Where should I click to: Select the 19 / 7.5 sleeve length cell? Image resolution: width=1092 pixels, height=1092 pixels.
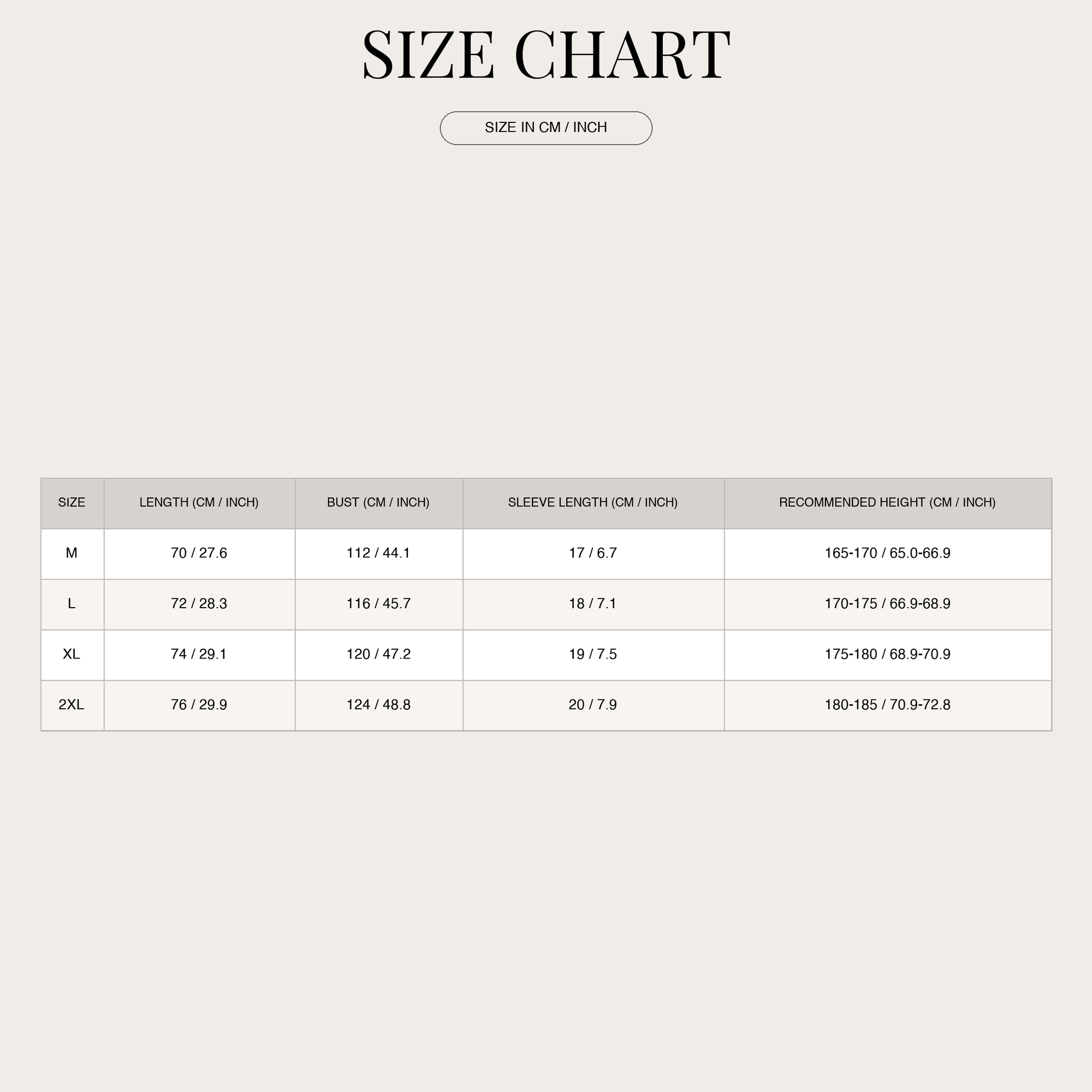594,655
